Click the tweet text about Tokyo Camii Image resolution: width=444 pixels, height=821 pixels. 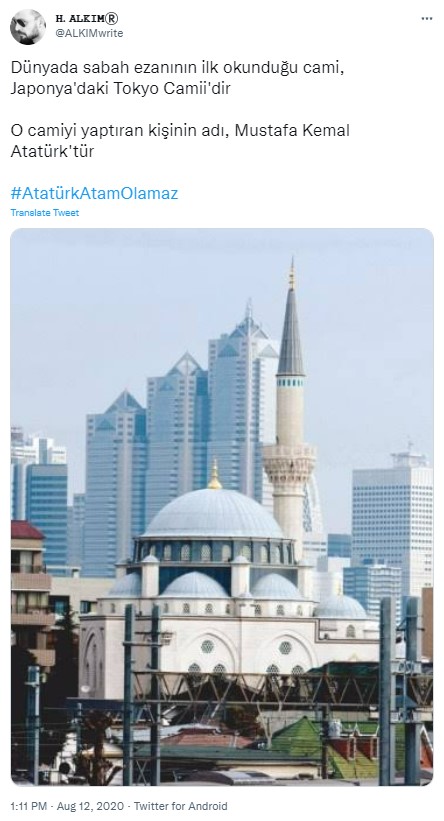177,78
